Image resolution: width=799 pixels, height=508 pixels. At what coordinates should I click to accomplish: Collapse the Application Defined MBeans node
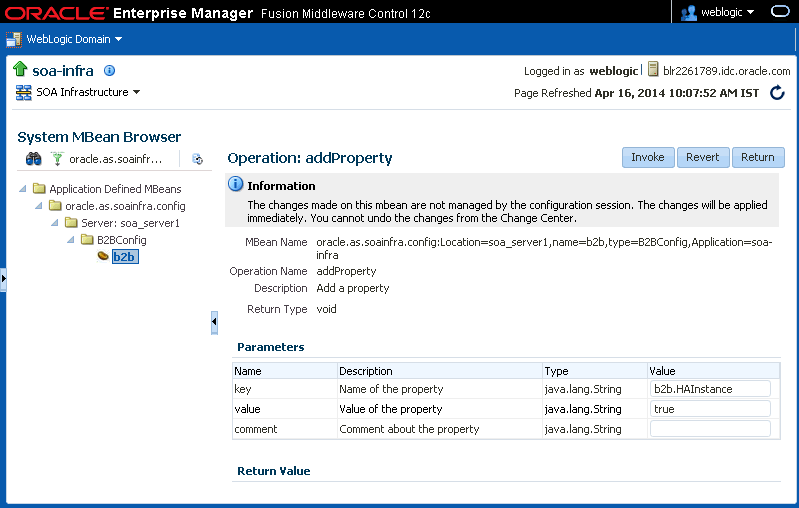click(22, 189)
